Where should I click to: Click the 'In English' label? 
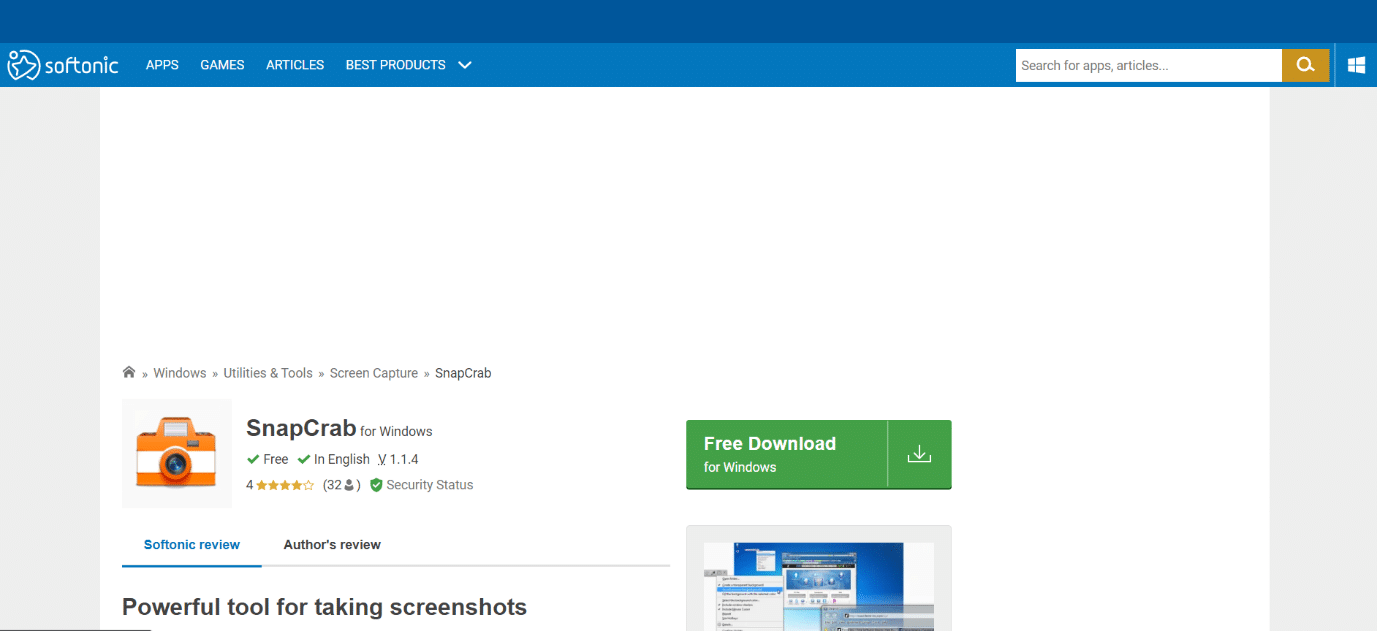tap(342, 459)
